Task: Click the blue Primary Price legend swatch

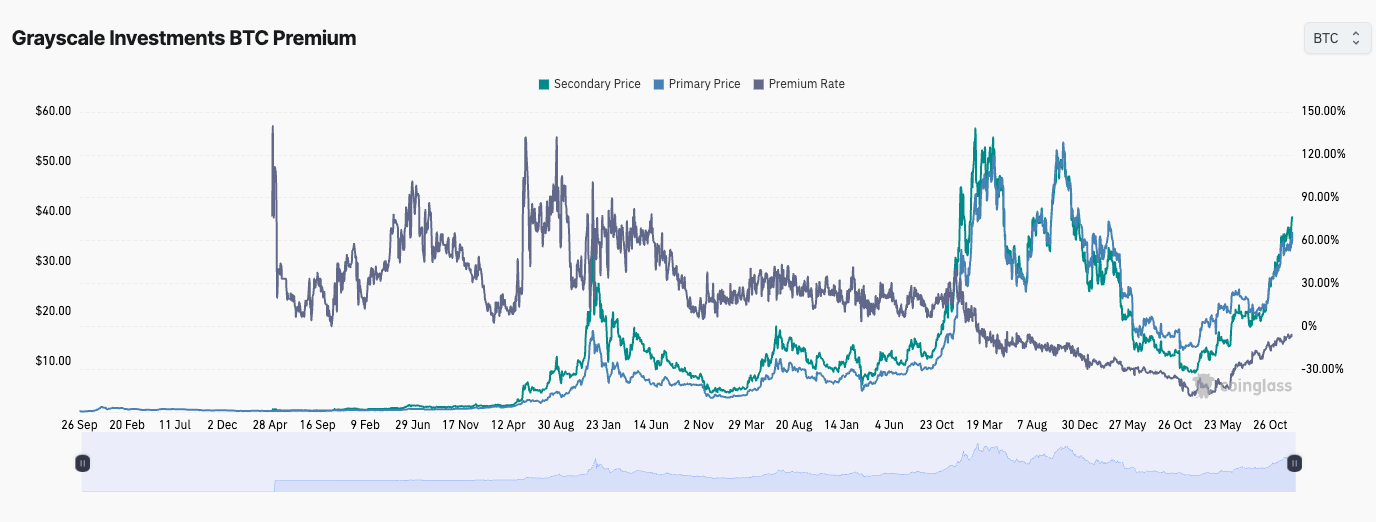Action: coord(658,84)
